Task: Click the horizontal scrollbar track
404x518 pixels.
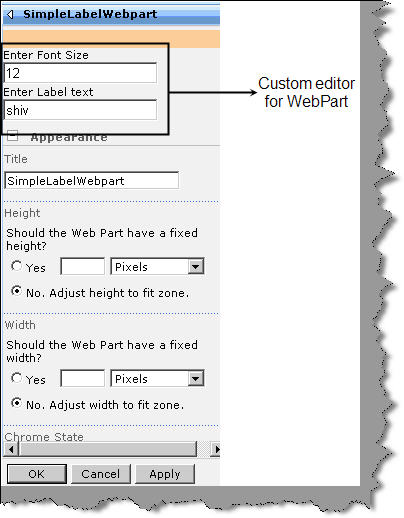Action: tap(108, 449)
